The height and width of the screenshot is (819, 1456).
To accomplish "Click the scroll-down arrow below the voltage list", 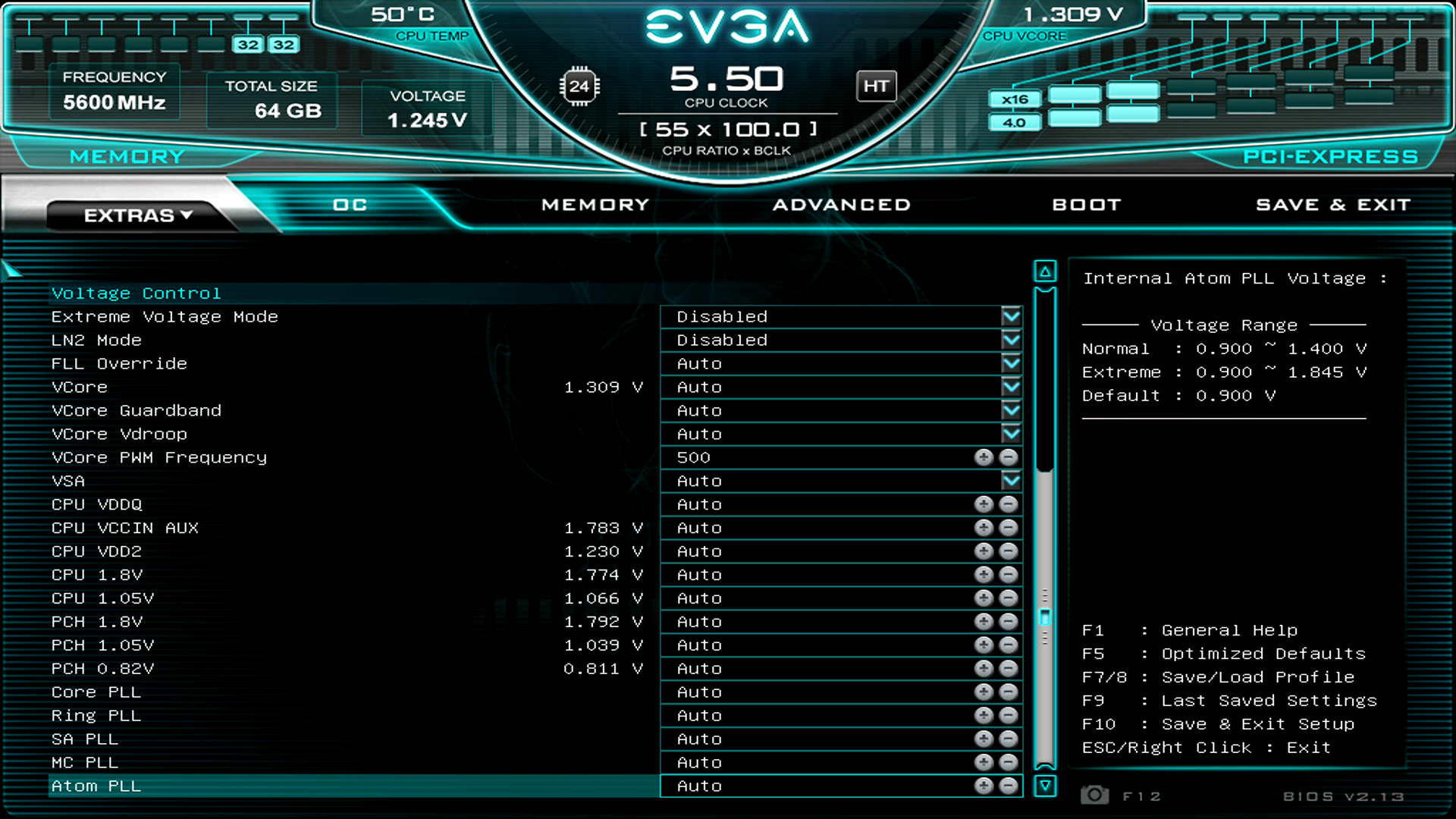I will [x=1045, y=786].
